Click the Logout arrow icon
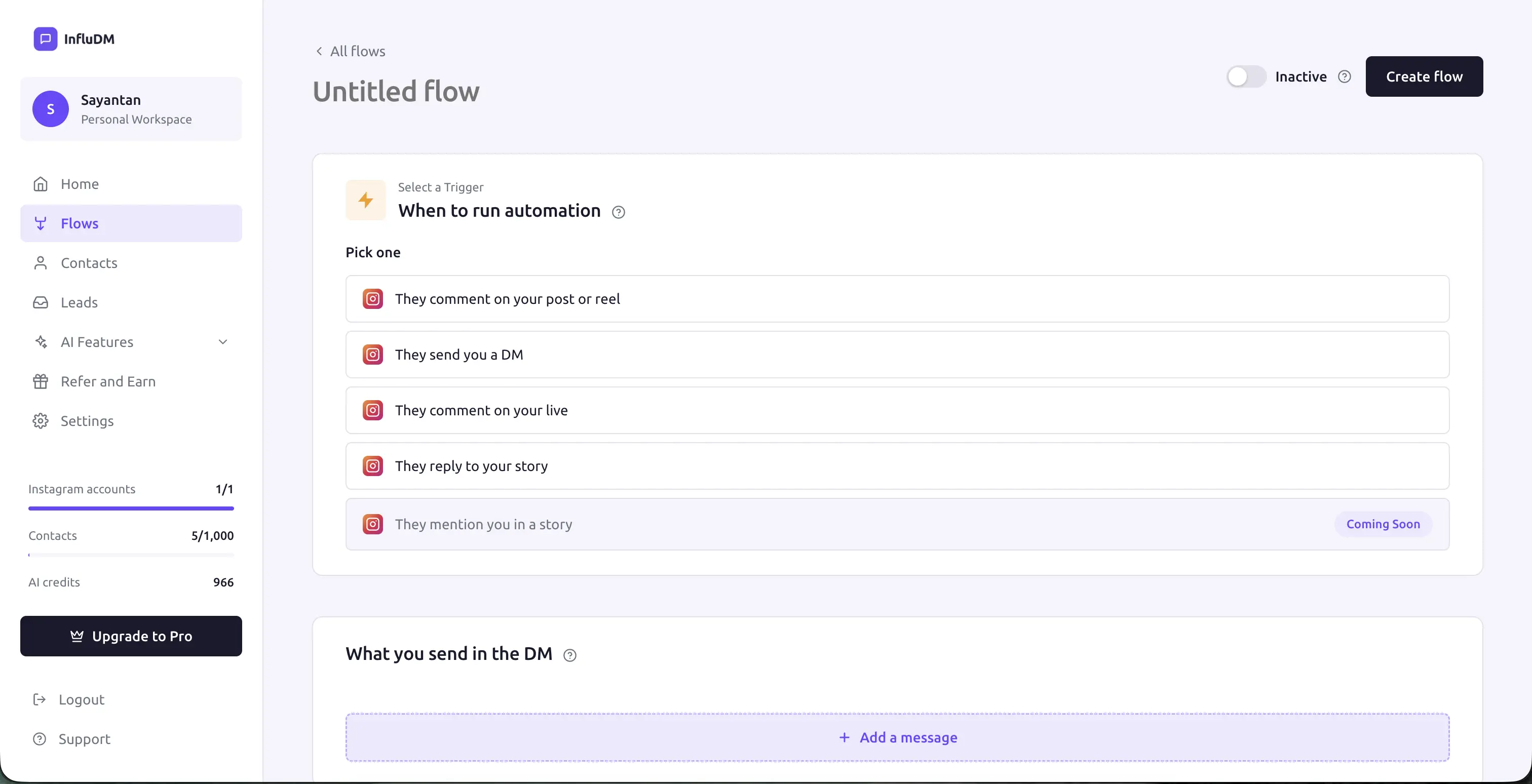 click(39, 699)
